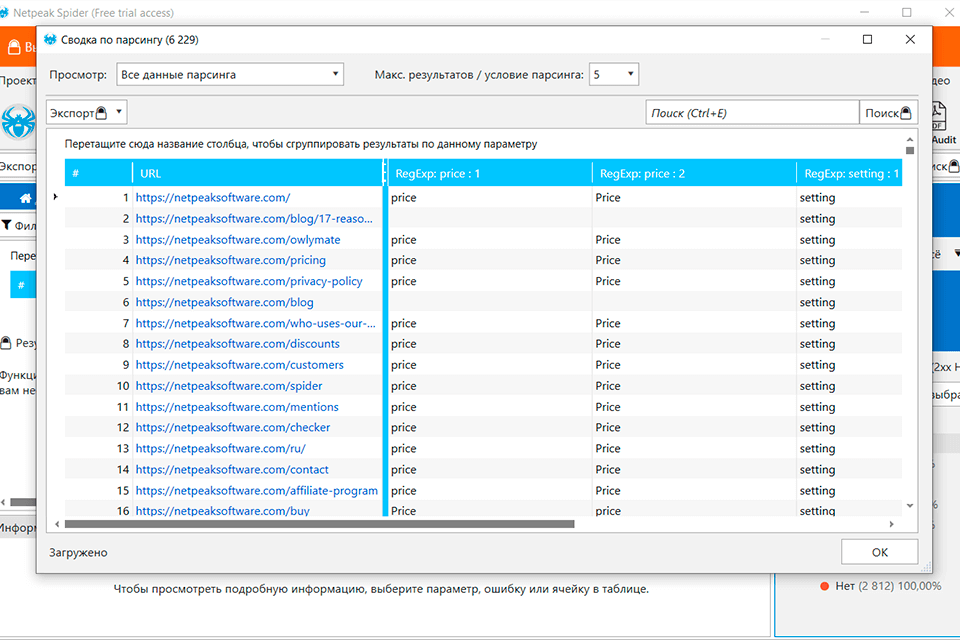Click the Netpeak Spider logo in dialog title

(x=50, y=40)
